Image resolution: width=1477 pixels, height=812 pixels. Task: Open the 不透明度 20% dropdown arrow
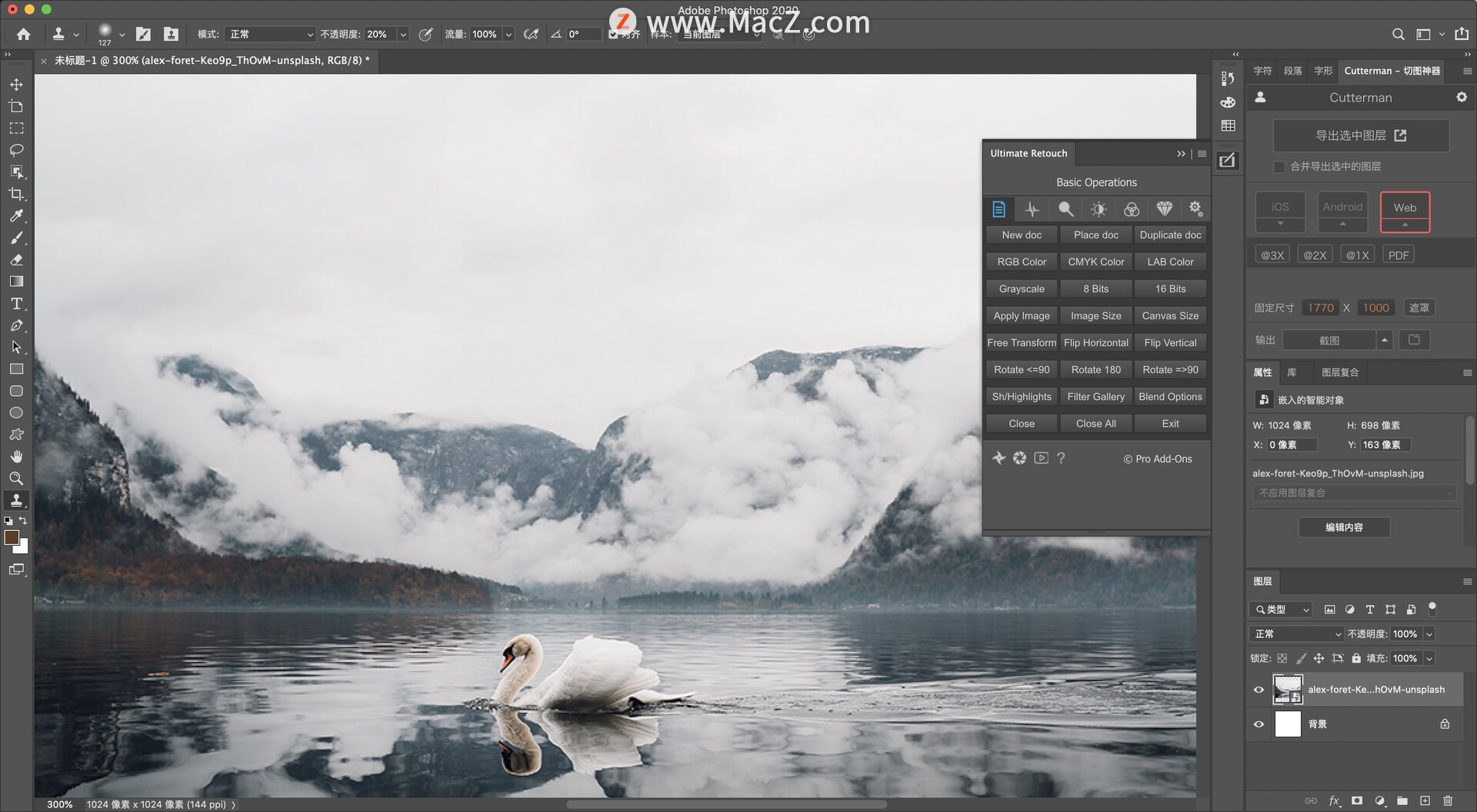(402, 34)
